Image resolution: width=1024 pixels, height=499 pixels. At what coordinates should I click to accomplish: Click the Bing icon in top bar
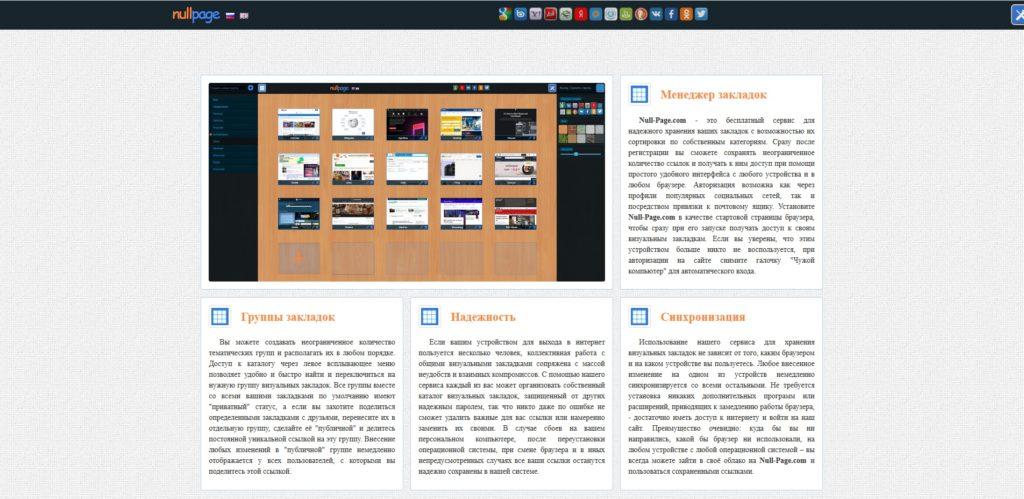click(x=520, y=14)
